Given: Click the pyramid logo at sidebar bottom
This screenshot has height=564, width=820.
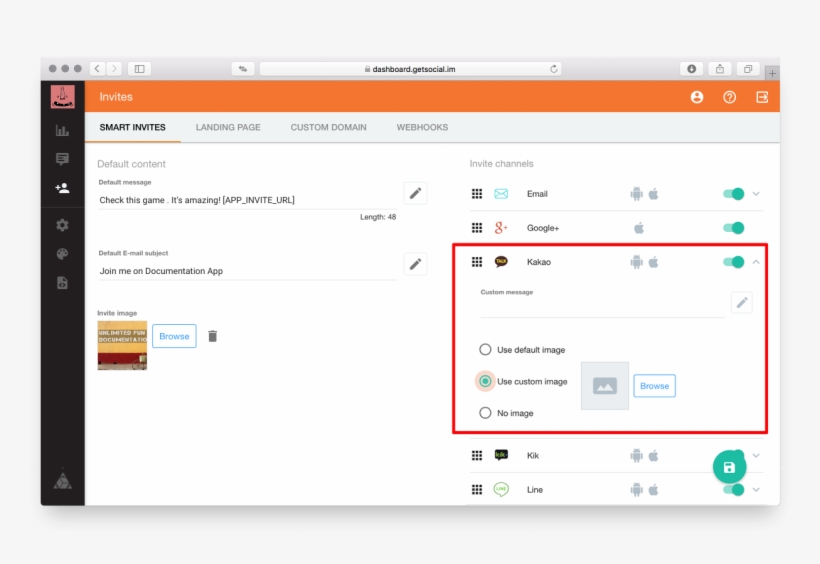Looking at the screenshot, I should pos(63,479).
